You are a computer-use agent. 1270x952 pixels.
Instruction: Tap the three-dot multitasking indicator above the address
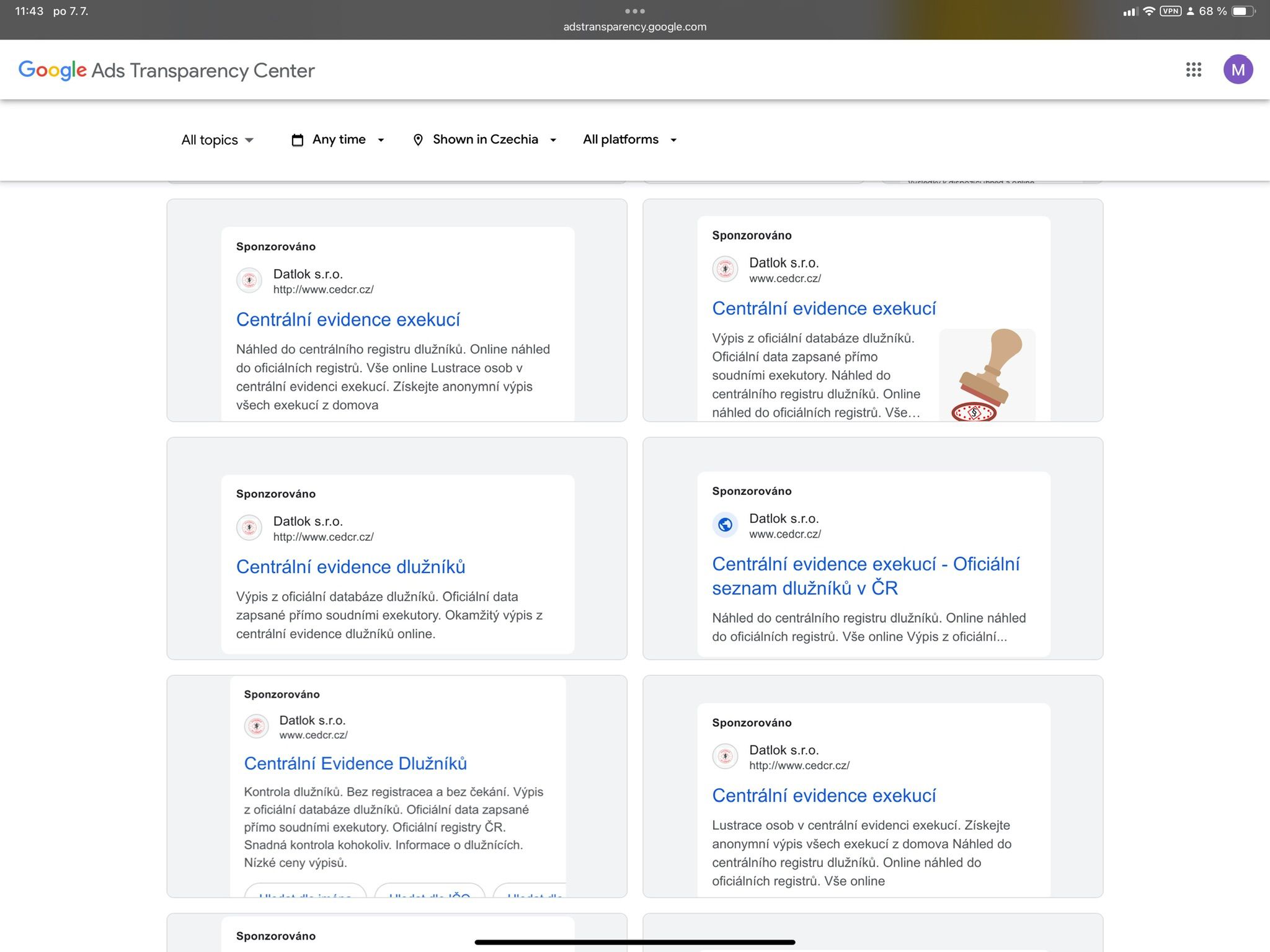point(635,11)
